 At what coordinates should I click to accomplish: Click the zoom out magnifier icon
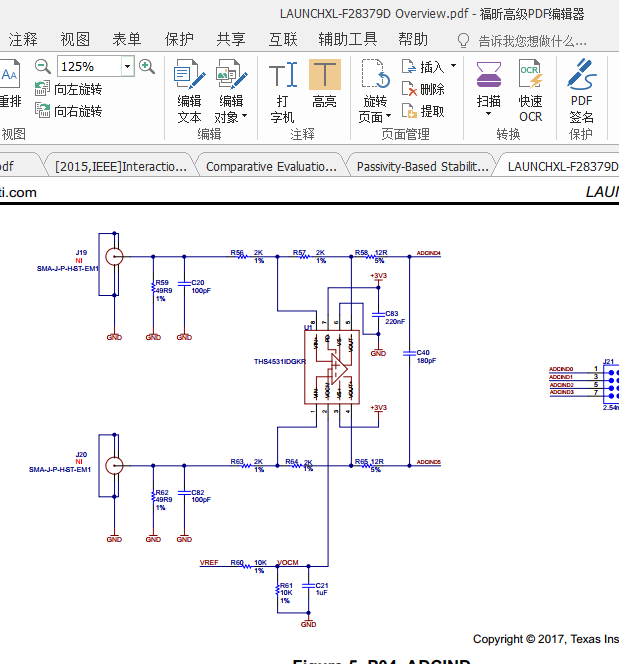point(42,66)
